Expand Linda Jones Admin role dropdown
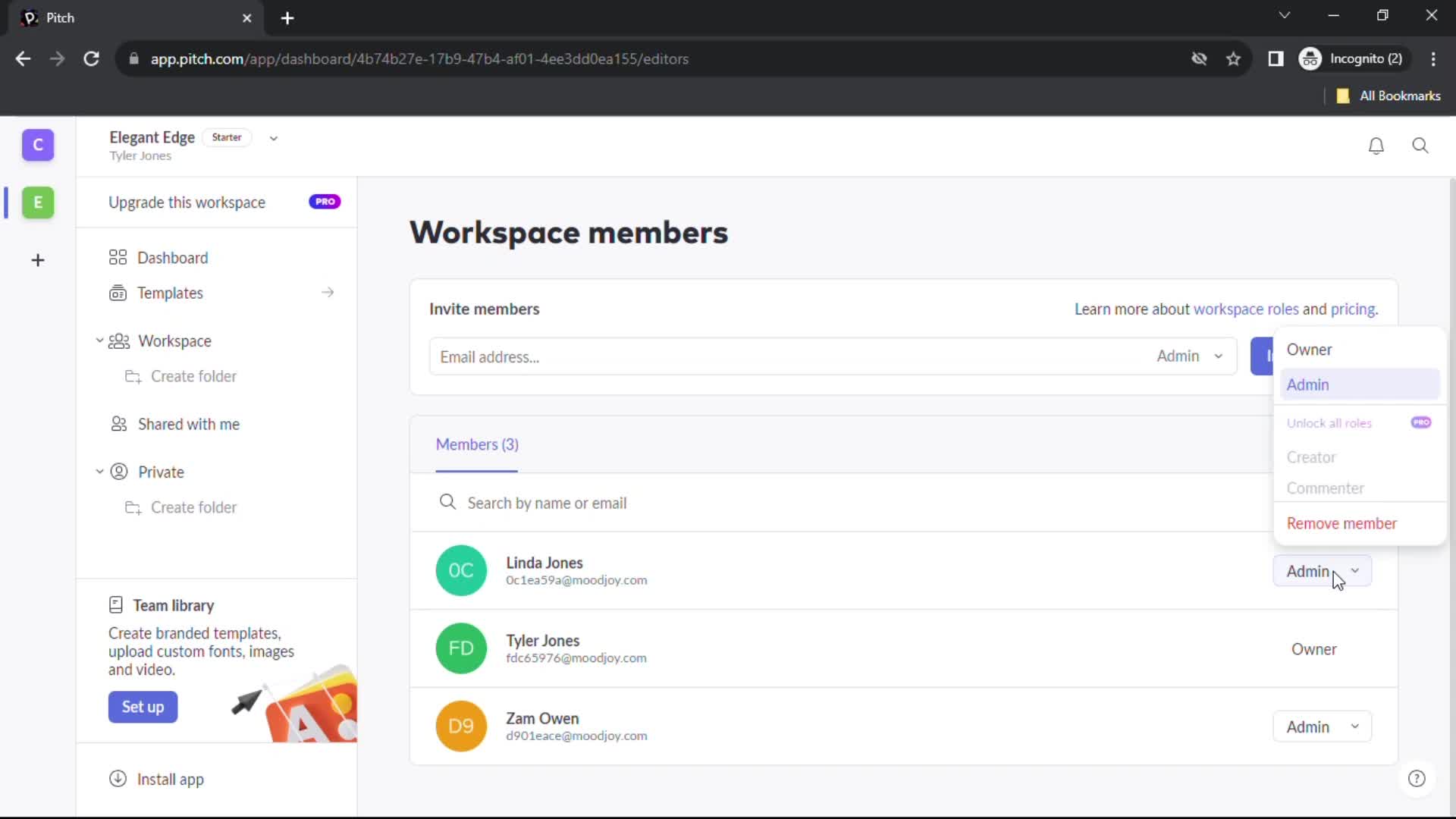This screenshot has width=1456, height=819. click(x=1320, y=571)
